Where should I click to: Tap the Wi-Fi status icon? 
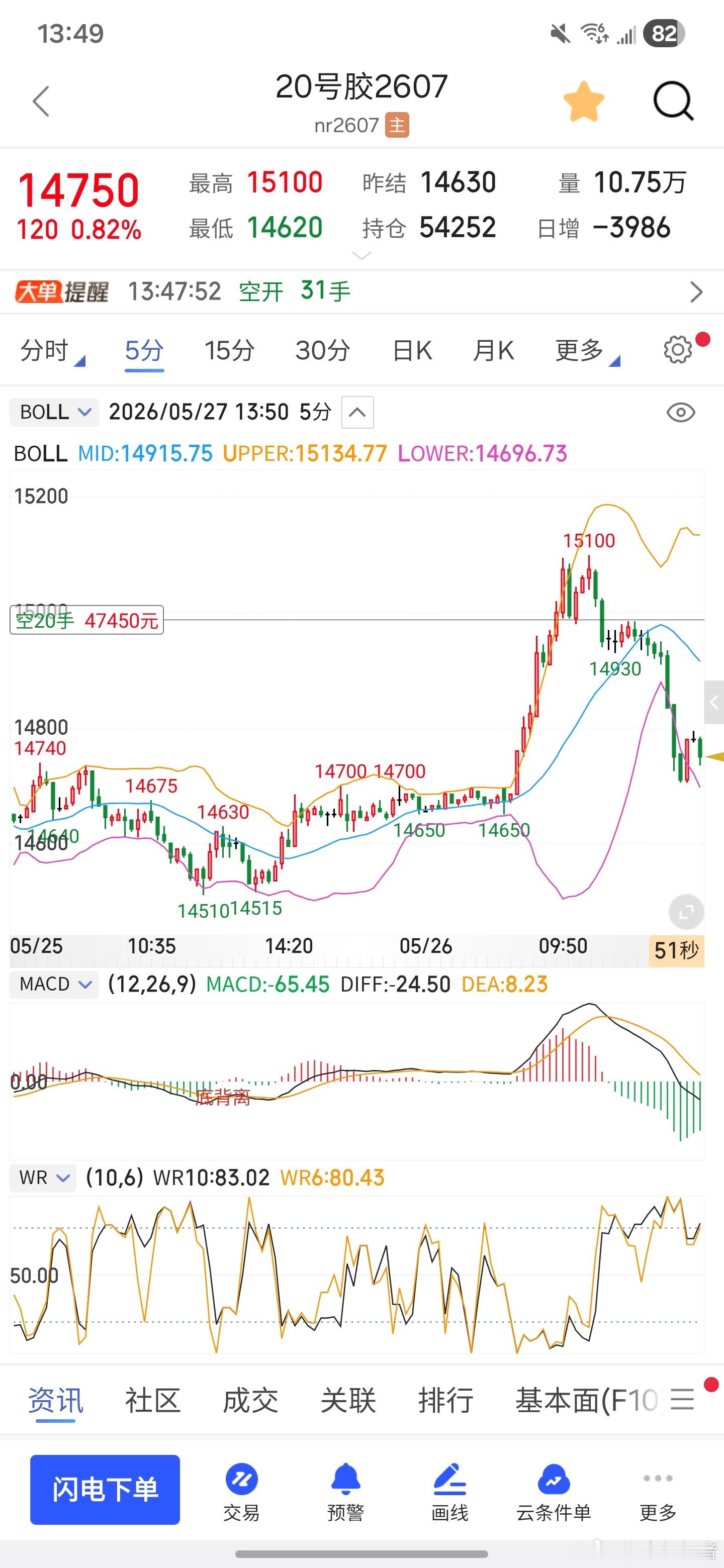pos(594,33)
